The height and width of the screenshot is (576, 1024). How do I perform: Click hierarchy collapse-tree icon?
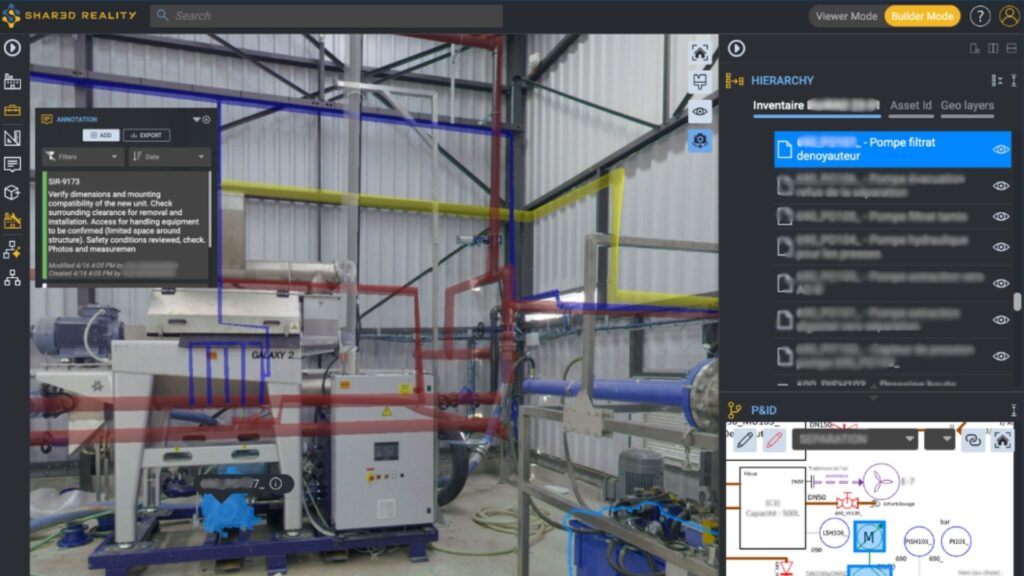coord(997,80)
